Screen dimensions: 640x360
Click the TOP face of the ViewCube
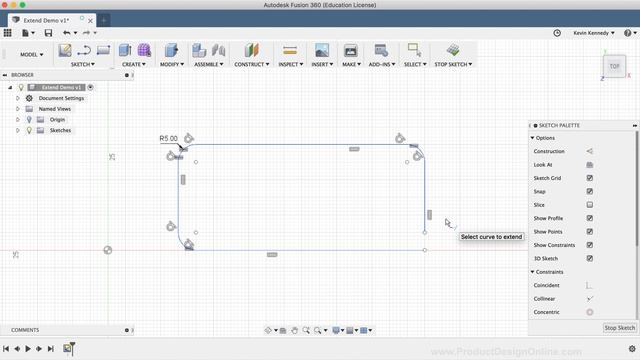coord(614,66)
